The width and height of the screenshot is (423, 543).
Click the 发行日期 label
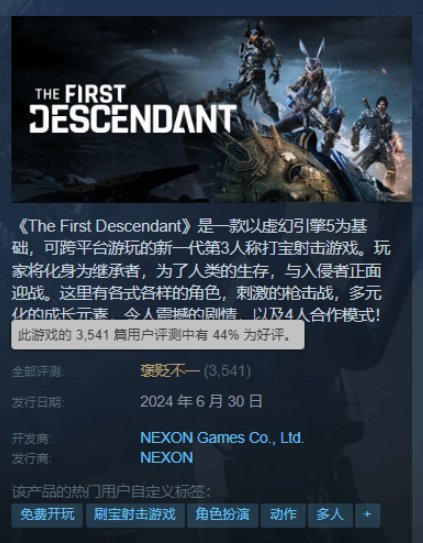coord(37,402)
